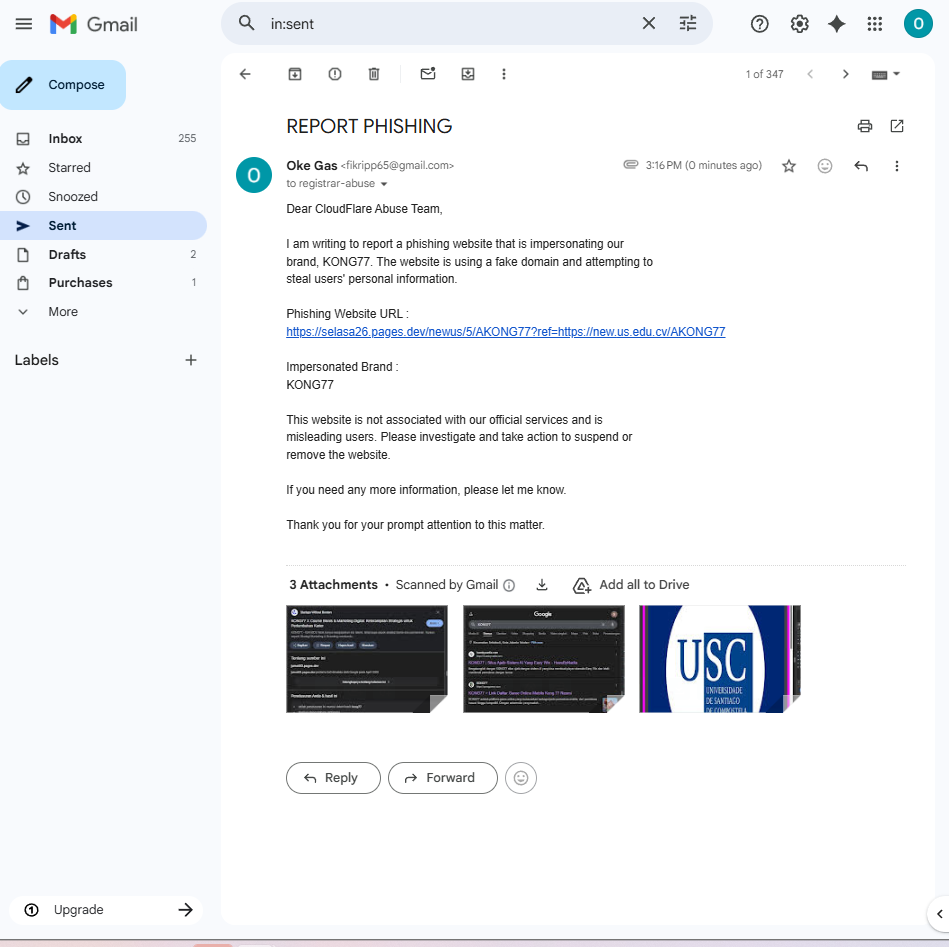Clear the search with the X icon
949x947 pixels.
pos(648,24)
